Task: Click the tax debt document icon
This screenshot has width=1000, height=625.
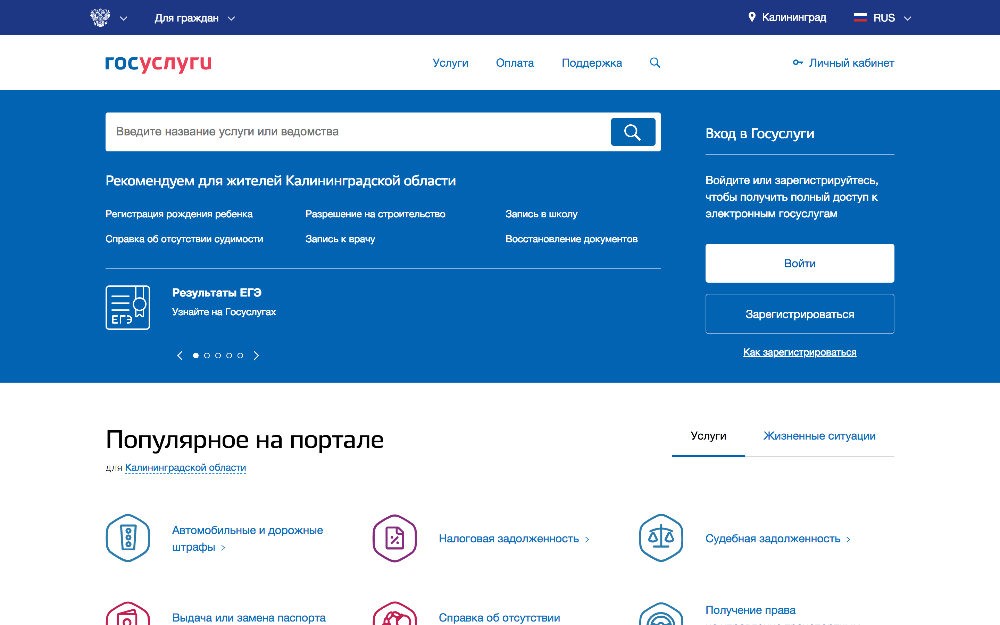Action: (x=395, y=538)
